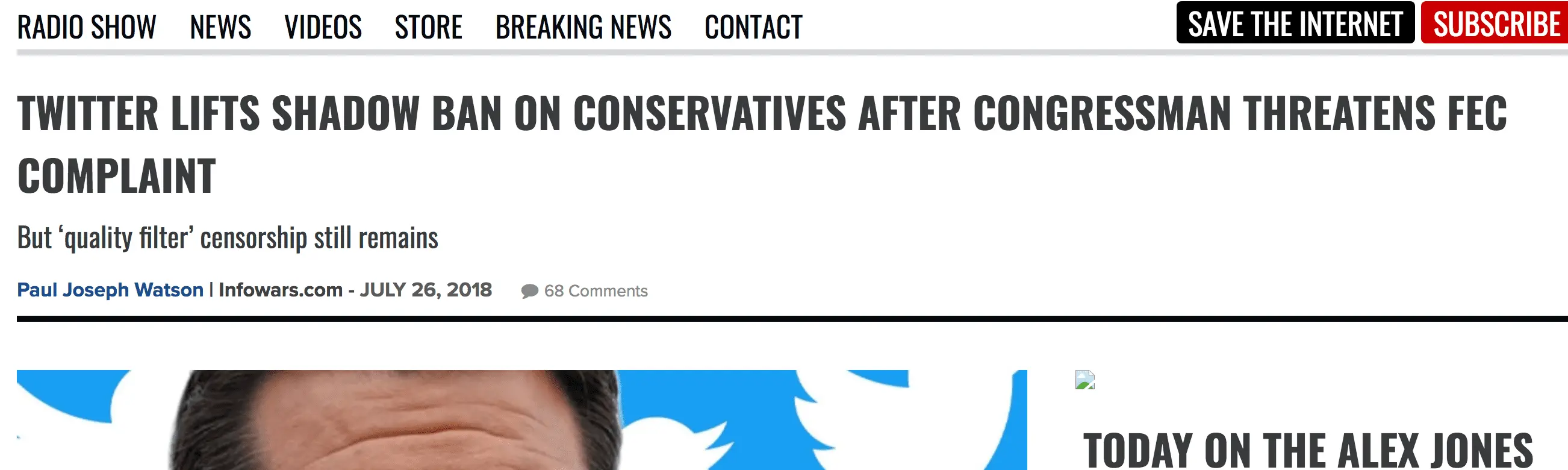The width and height of the screenshot is (1568, 470).
Task: Open the Radio Show menu item
Action: 87,27
